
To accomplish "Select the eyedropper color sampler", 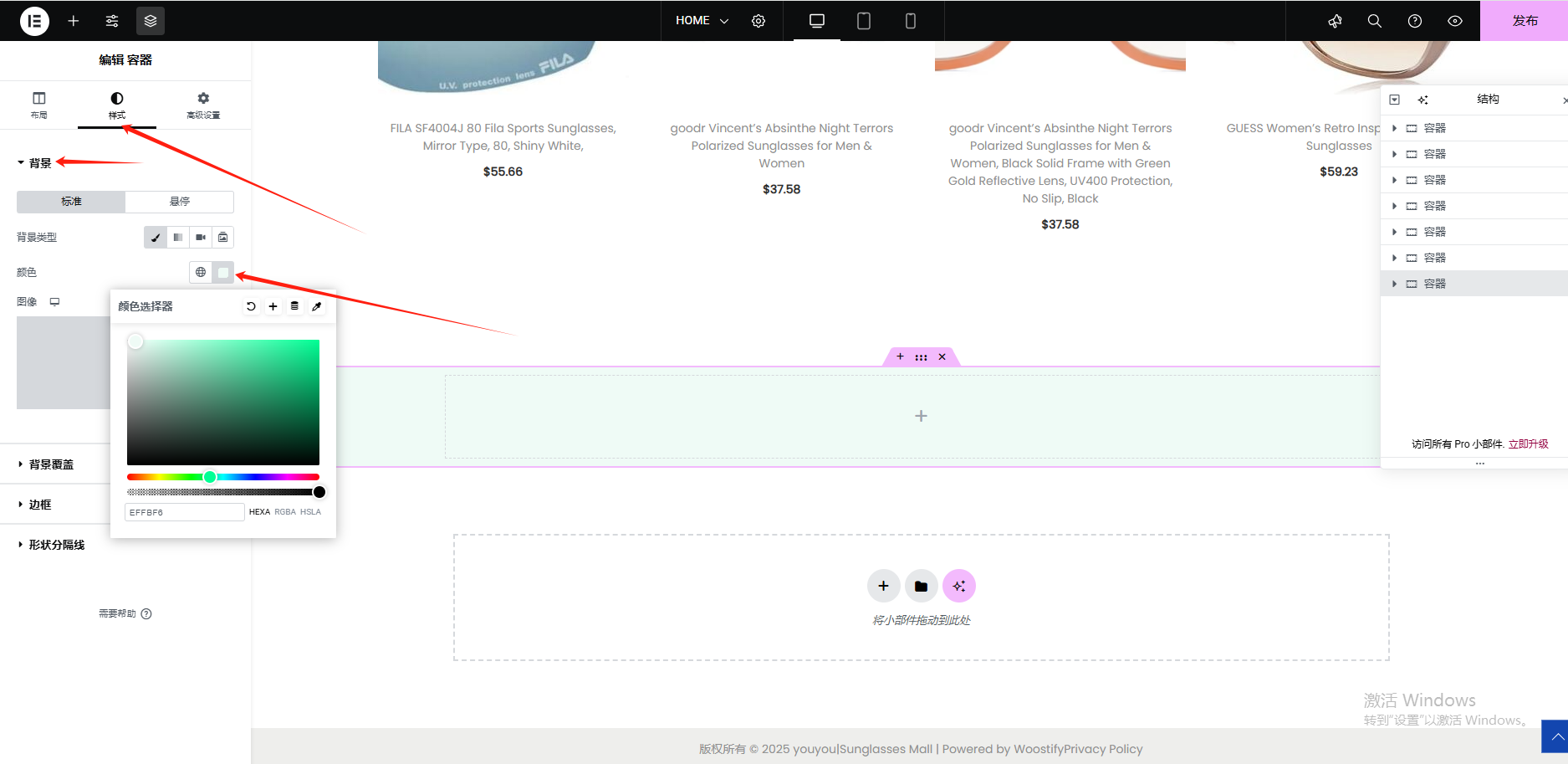I will 317,306.
